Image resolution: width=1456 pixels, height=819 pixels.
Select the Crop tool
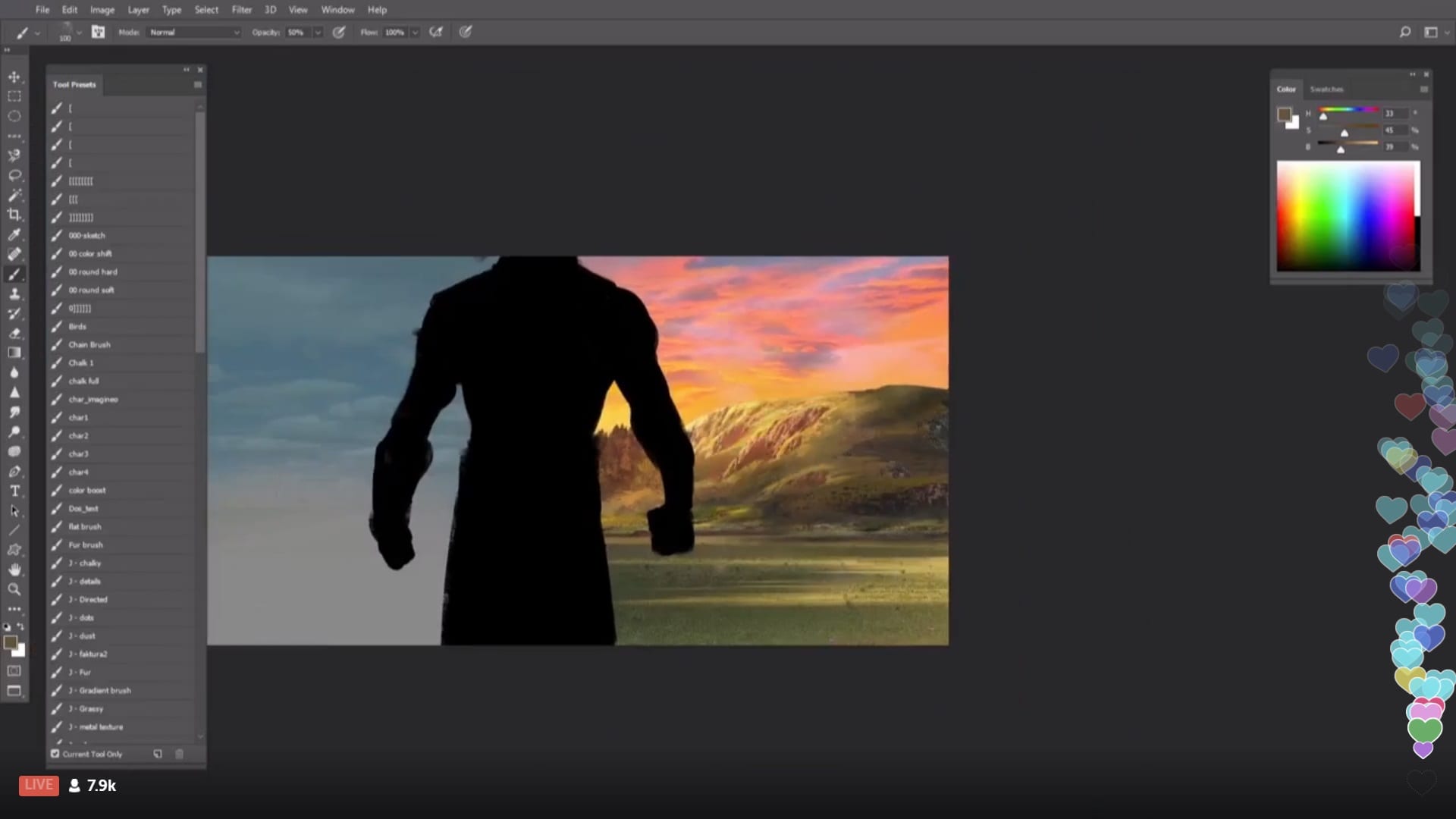tap(14, 215)
